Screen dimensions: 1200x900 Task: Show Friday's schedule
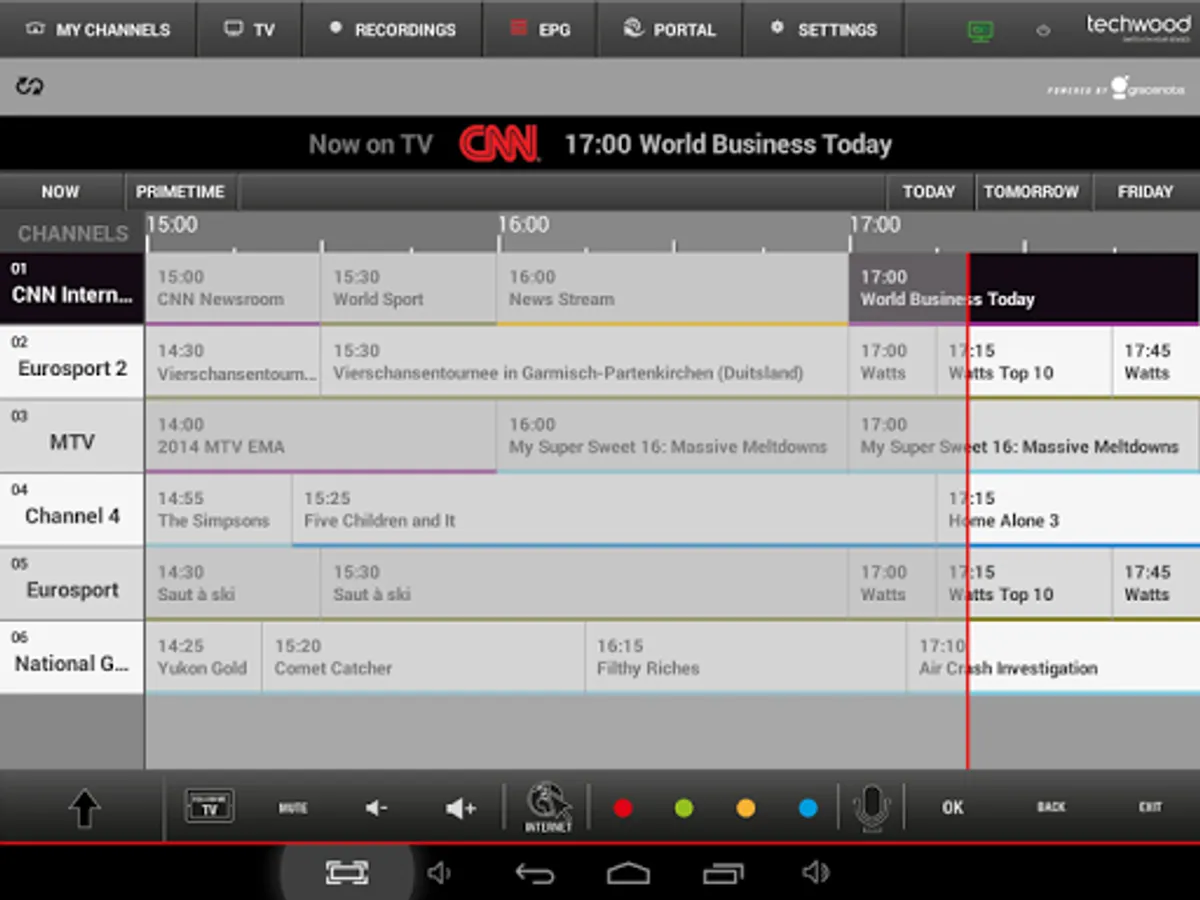click(x=1146, y=192)
